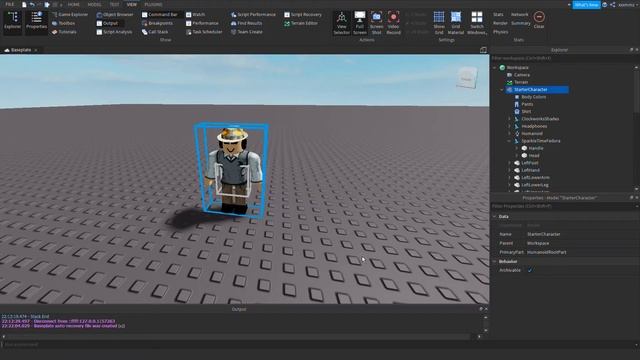Toggle the Command Bar button
Viewport: 640px width, 360px height.
click(x=160, y=14)
